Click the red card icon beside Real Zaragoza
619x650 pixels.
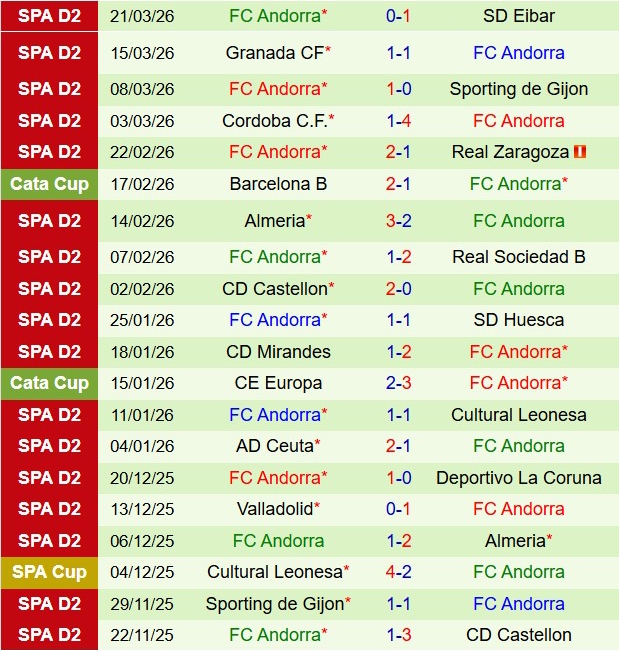click(x=580, y=153)
